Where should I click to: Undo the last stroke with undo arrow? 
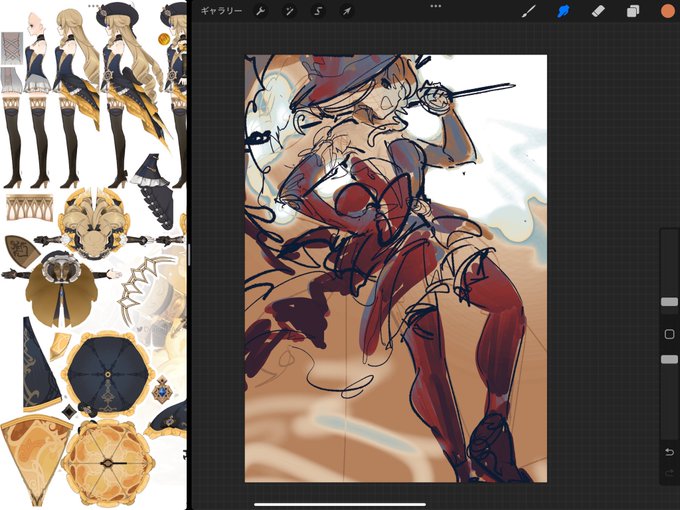click(x=669, y=452)
